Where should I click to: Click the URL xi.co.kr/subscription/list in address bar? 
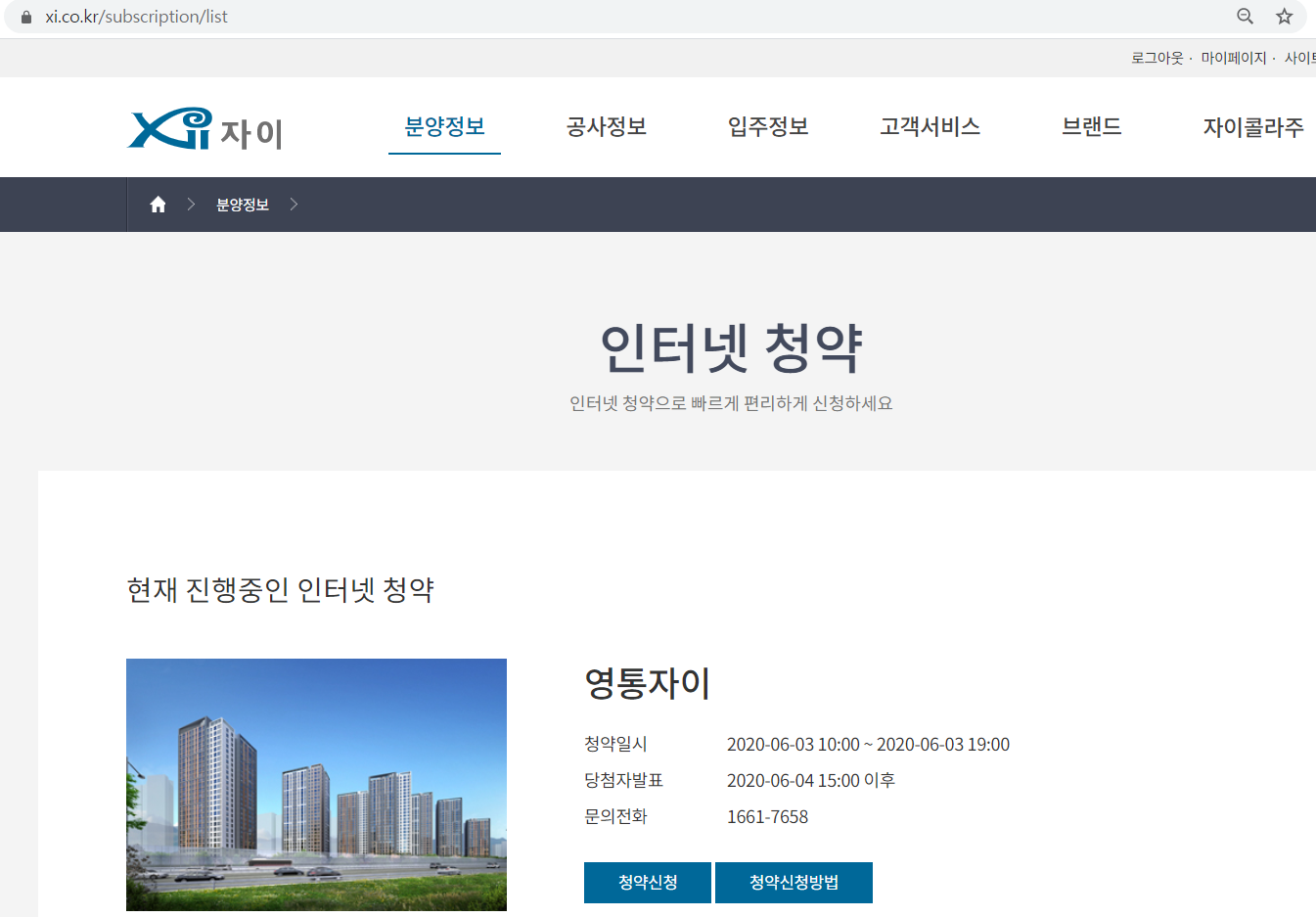coord(136,17)
